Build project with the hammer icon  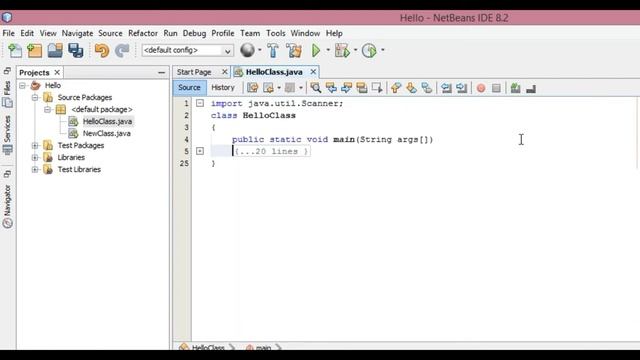[273, 51]
